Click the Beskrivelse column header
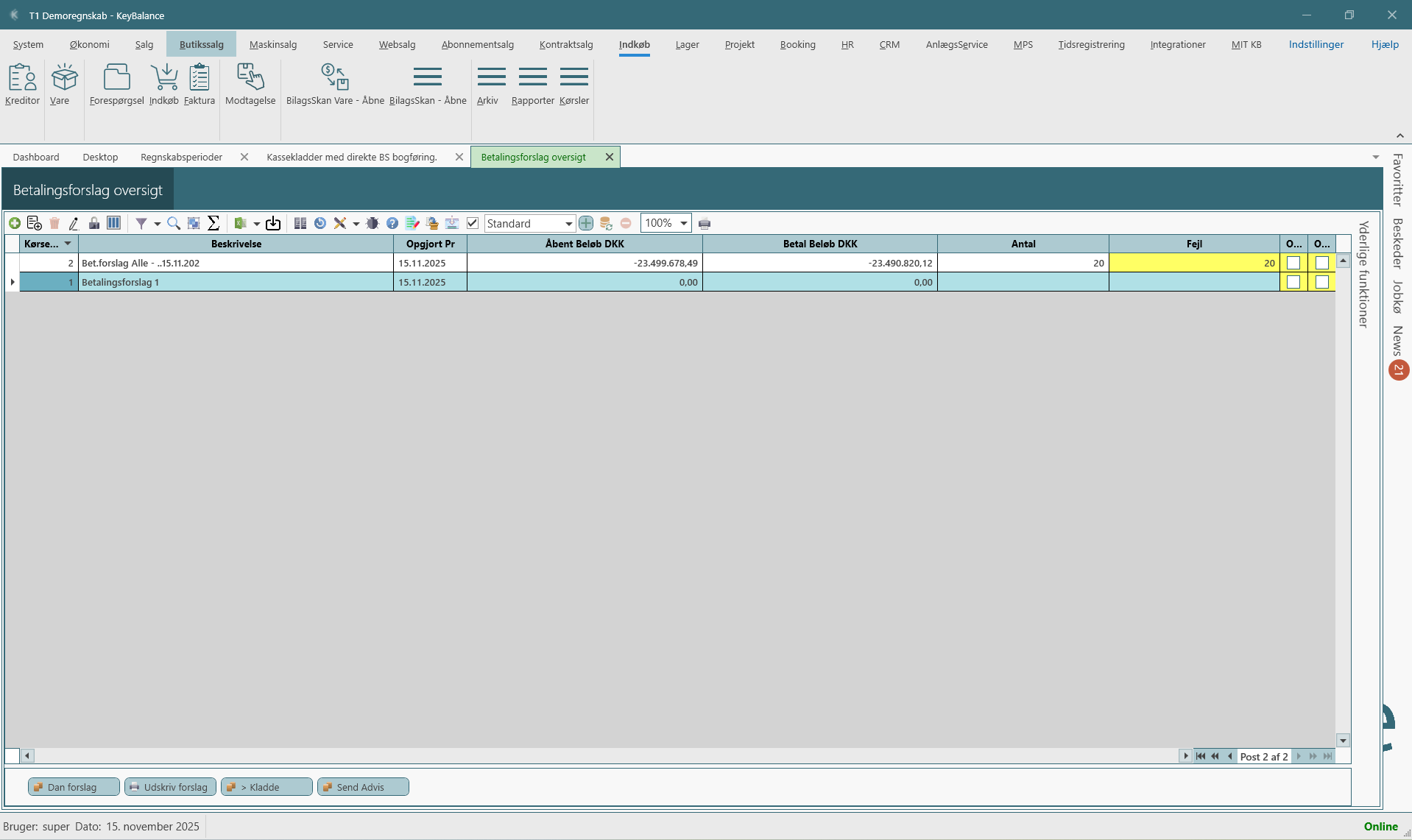Viewport: 1412px width, 840px height. pos(236,244)
